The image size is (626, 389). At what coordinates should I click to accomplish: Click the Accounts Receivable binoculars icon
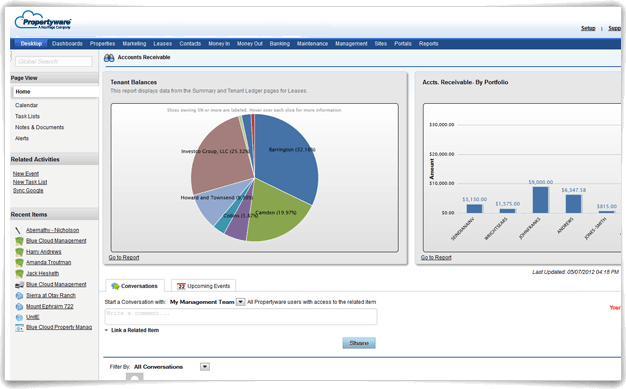(x=109, y=58)
